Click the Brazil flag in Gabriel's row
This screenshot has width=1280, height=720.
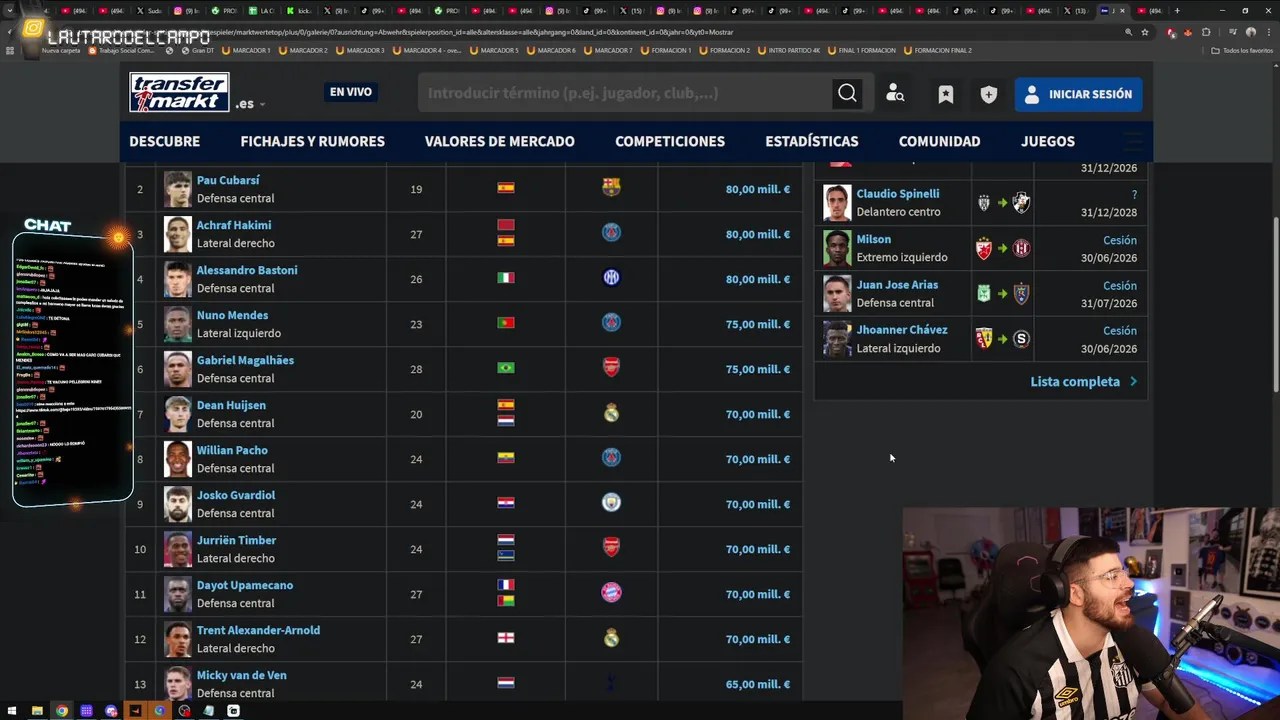coord(506,367)
